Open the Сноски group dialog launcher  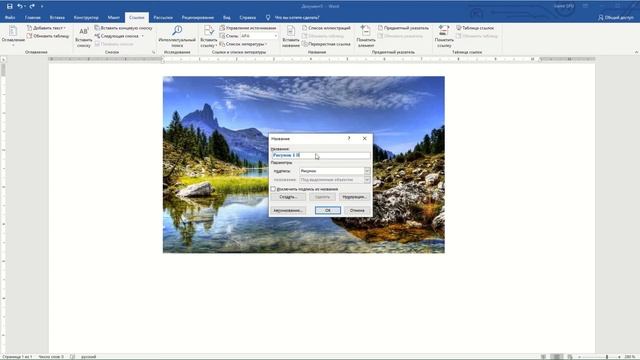tap(154, 52)
